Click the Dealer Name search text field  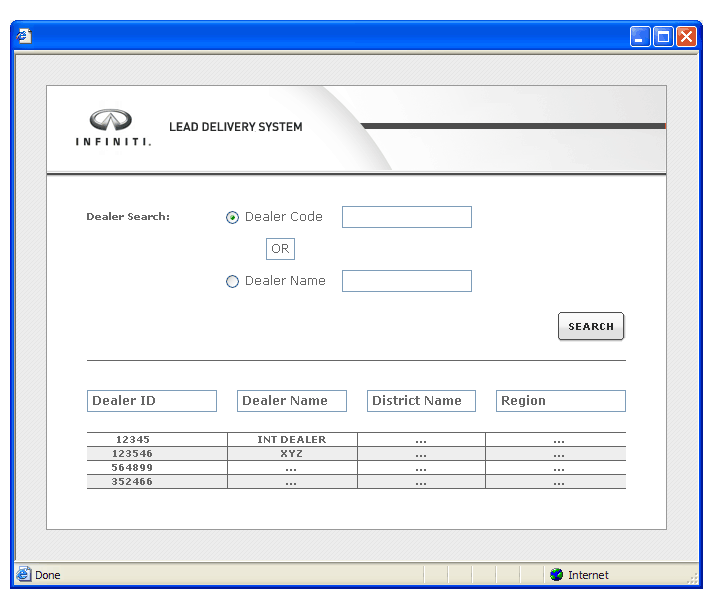[x=406, y=281]
